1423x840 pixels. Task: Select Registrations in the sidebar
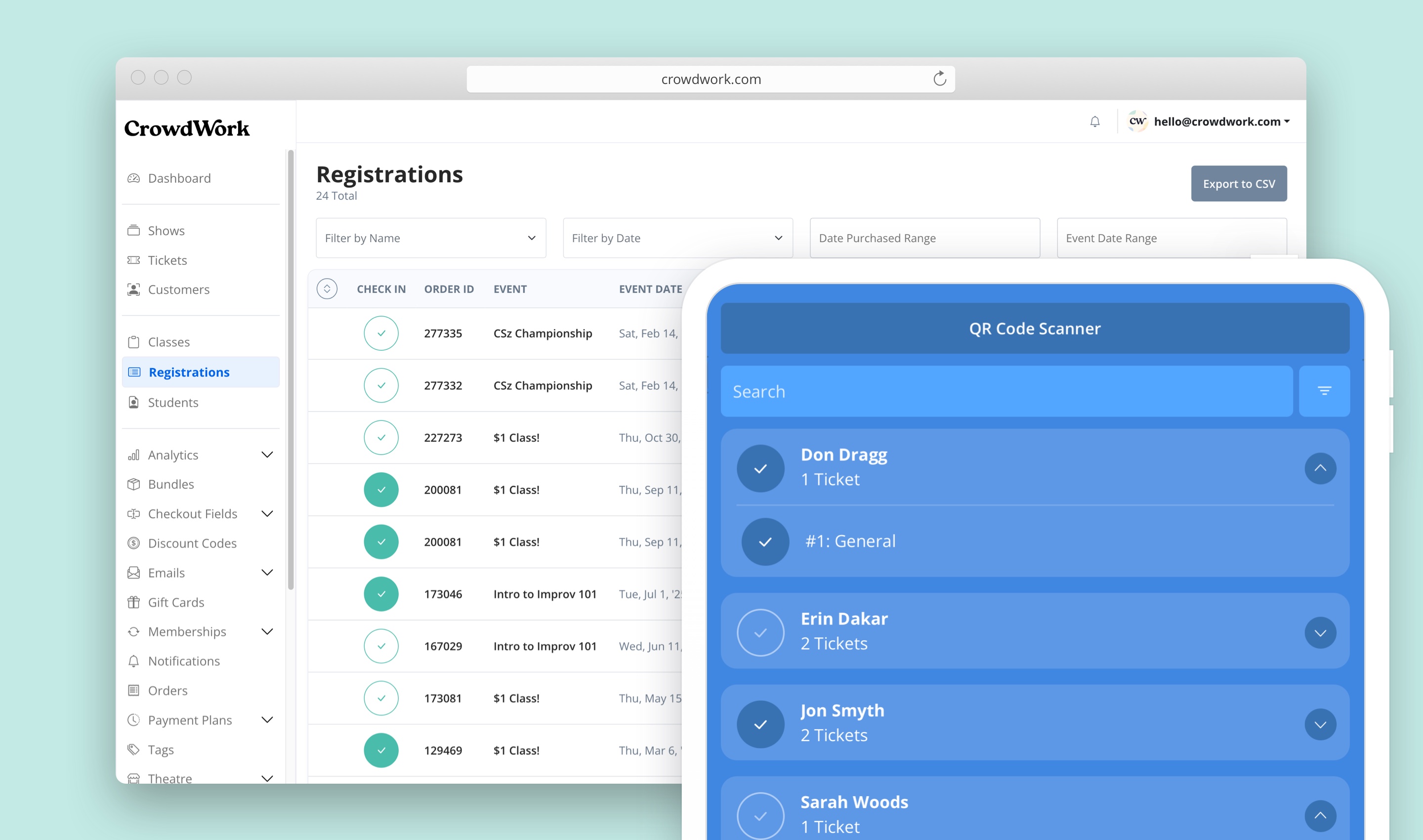[x=201, y=372]
